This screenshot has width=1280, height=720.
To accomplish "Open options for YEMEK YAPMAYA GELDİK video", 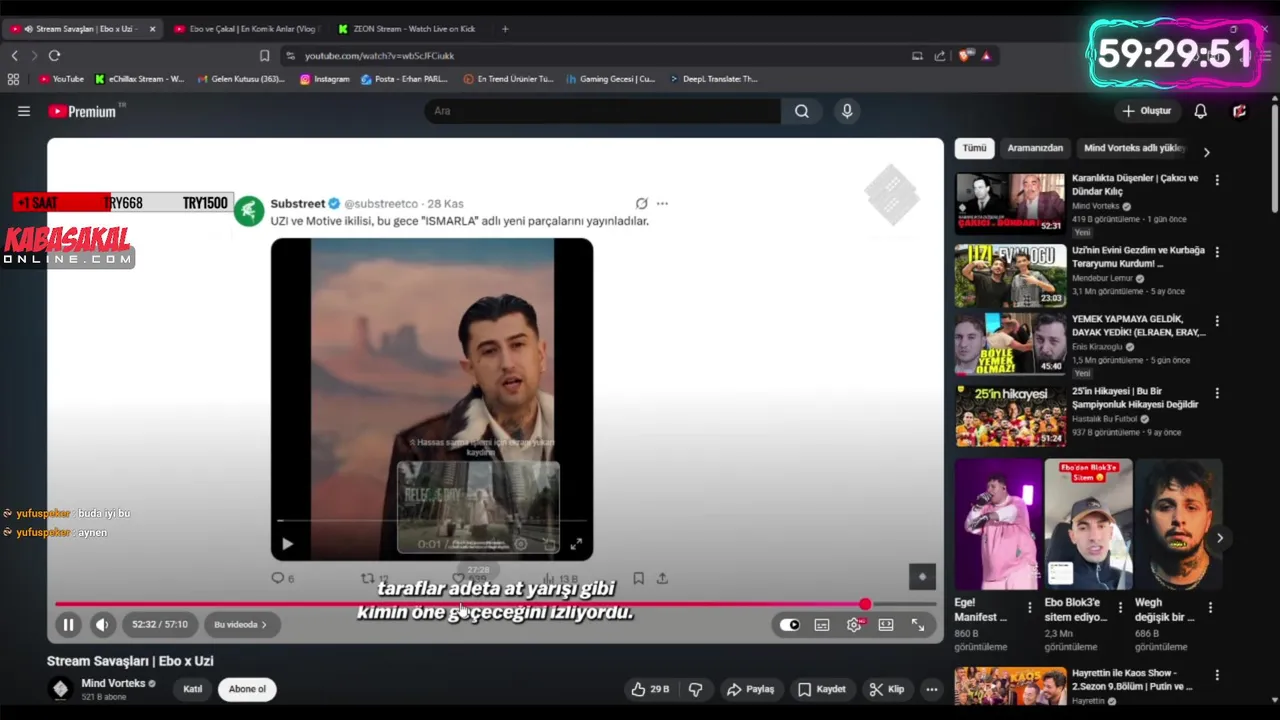I will coord(1217,322).
